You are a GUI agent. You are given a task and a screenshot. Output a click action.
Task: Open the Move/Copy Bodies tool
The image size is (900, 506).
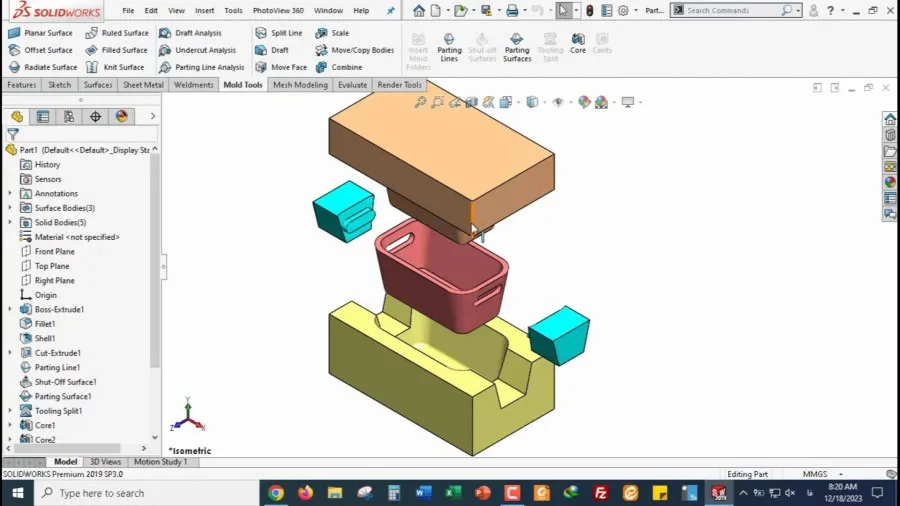pyautogui.click(x=355, y=50)
